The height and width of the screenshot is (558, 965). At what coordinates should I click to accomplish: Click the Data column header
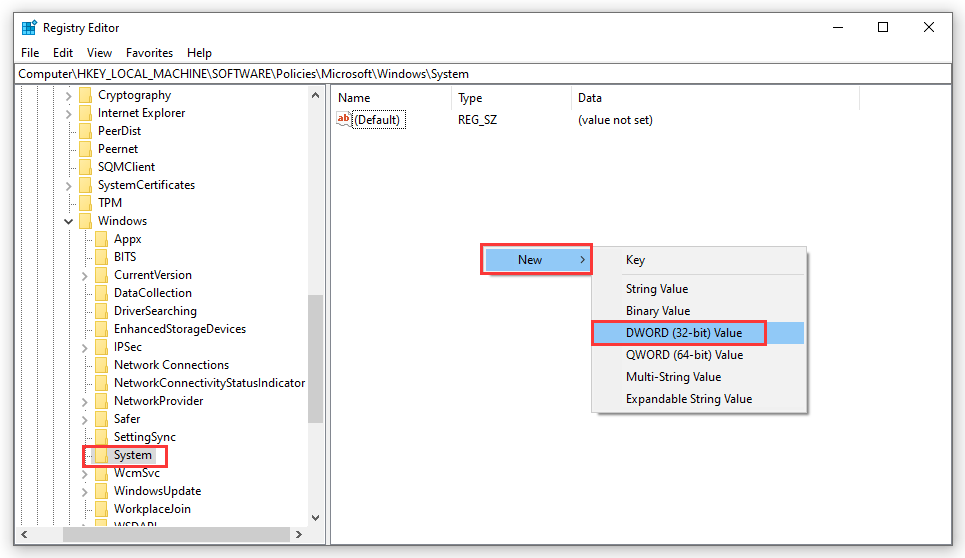pos(590,98)
